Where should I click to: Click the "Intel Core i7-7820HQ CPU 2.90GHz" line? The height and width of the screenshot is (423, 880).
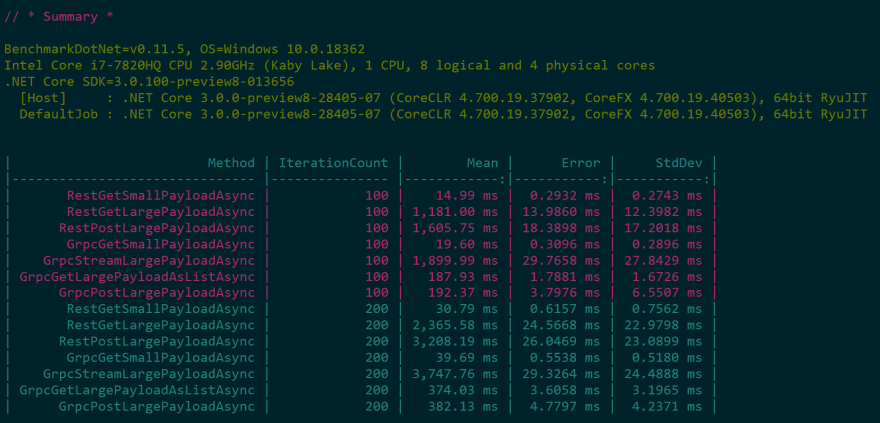329,66
